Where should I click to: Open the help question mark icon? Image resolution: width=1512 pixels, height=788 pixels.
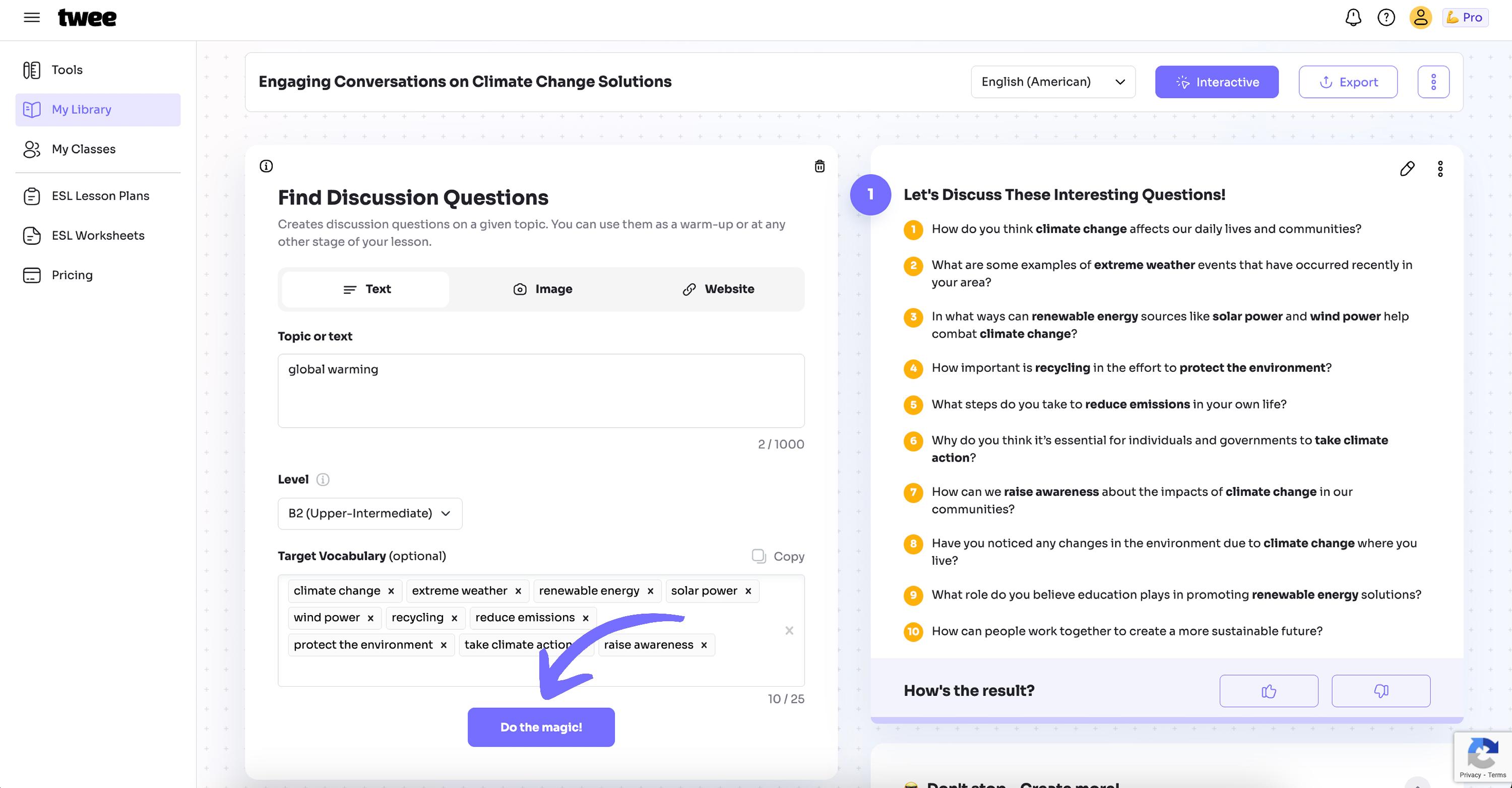point(1387,18)
